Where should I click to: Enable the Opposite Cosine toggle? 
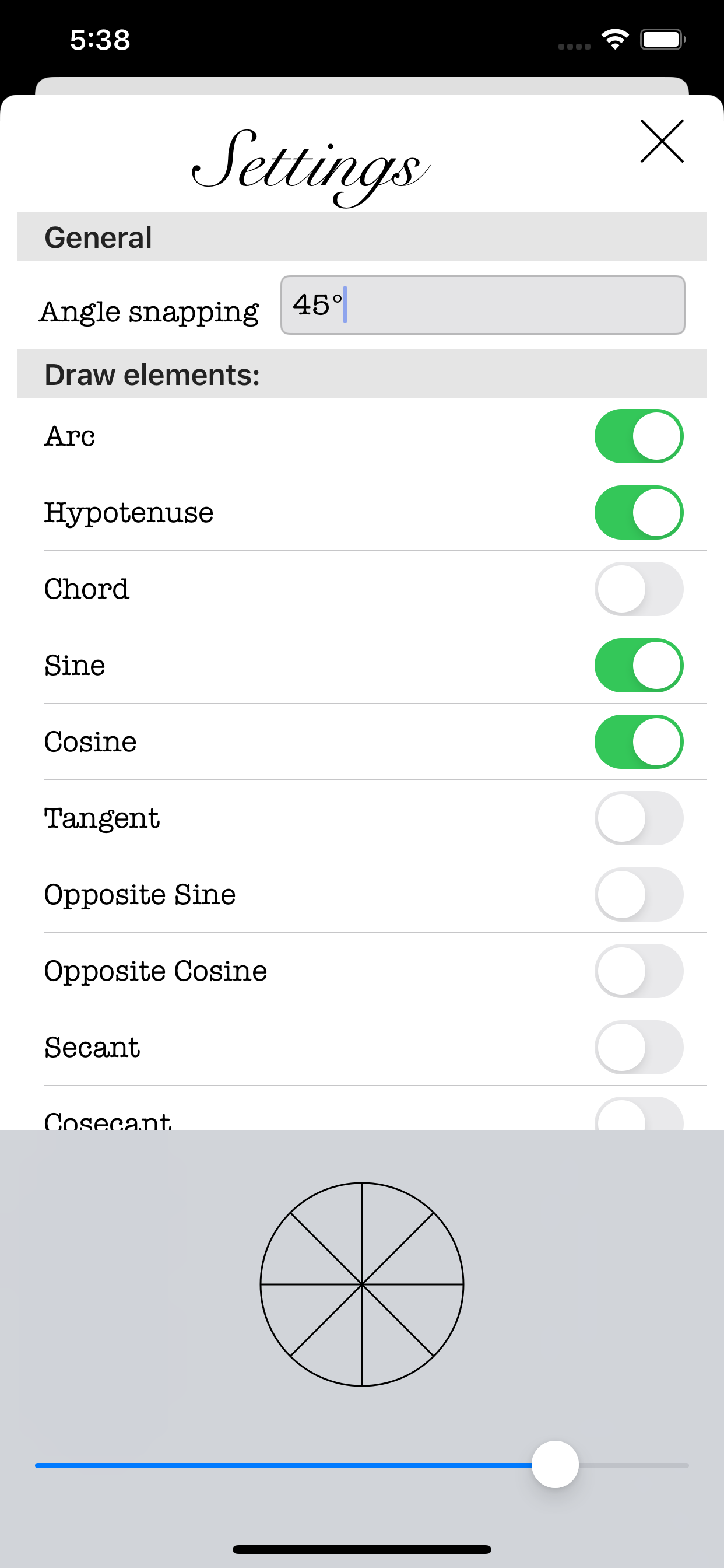(638, 971)
